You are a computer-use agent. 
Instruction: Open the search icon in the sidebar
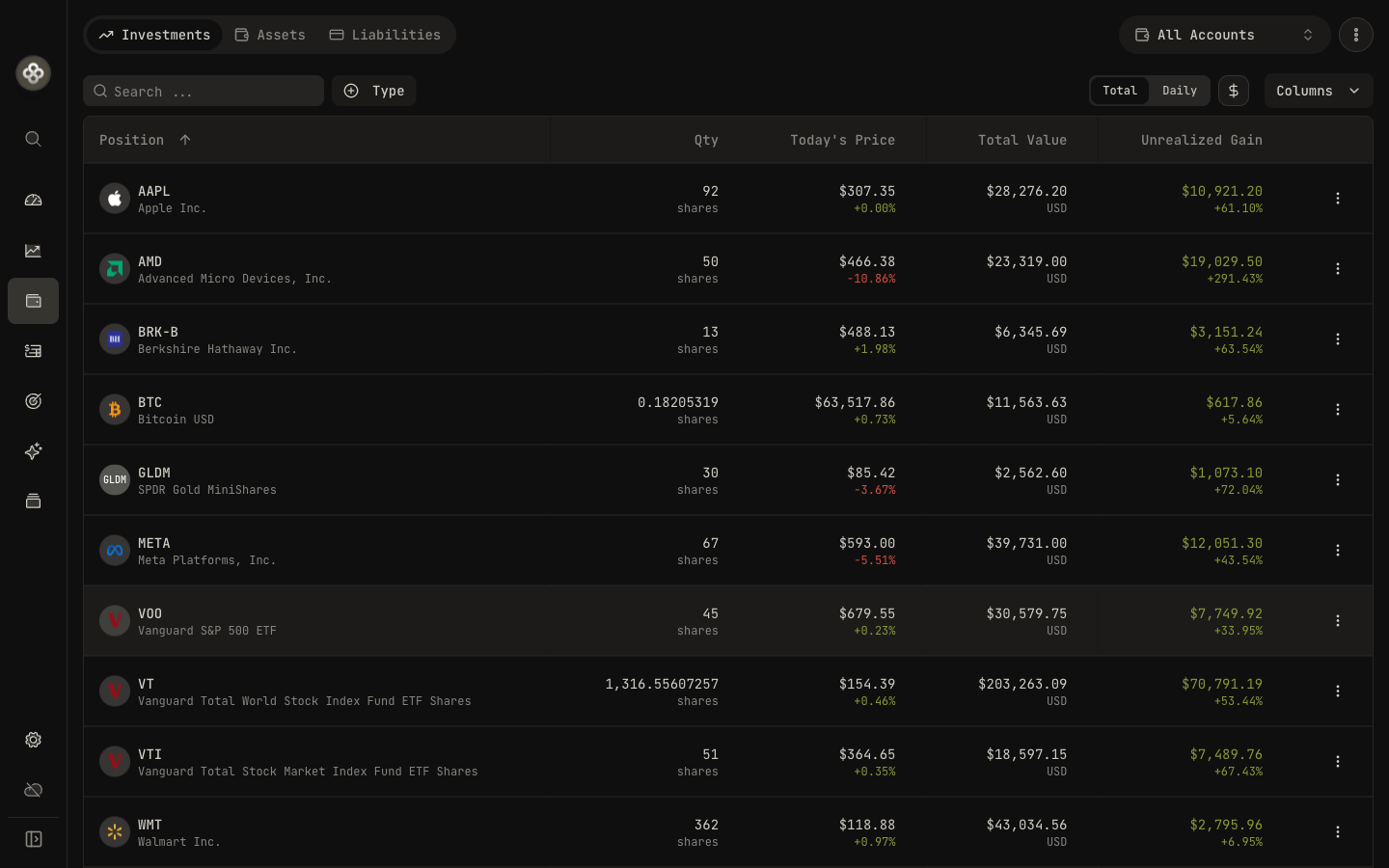(33, 139)
